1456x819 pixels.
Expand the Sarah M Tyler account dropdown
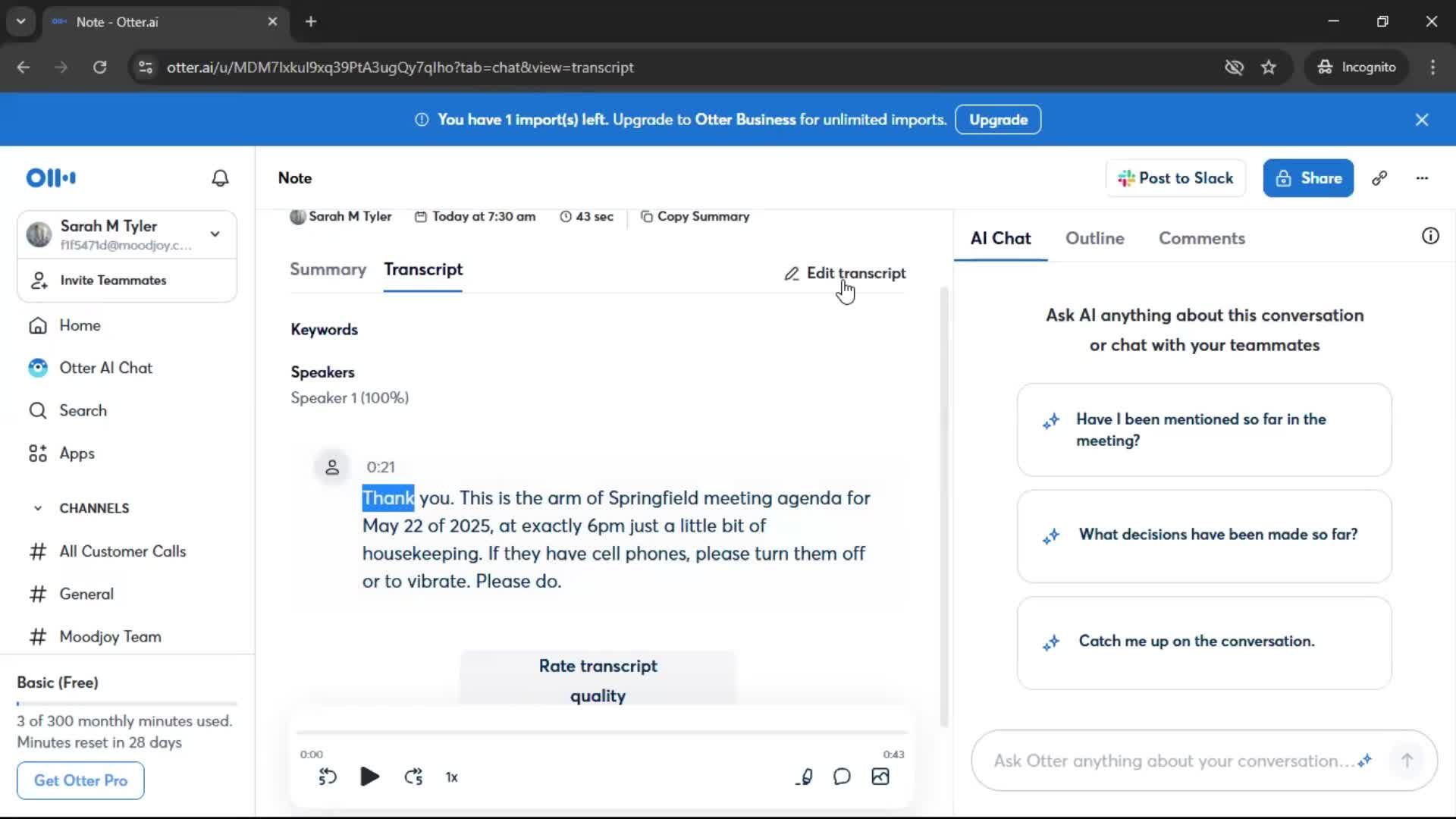coord(215,234)
